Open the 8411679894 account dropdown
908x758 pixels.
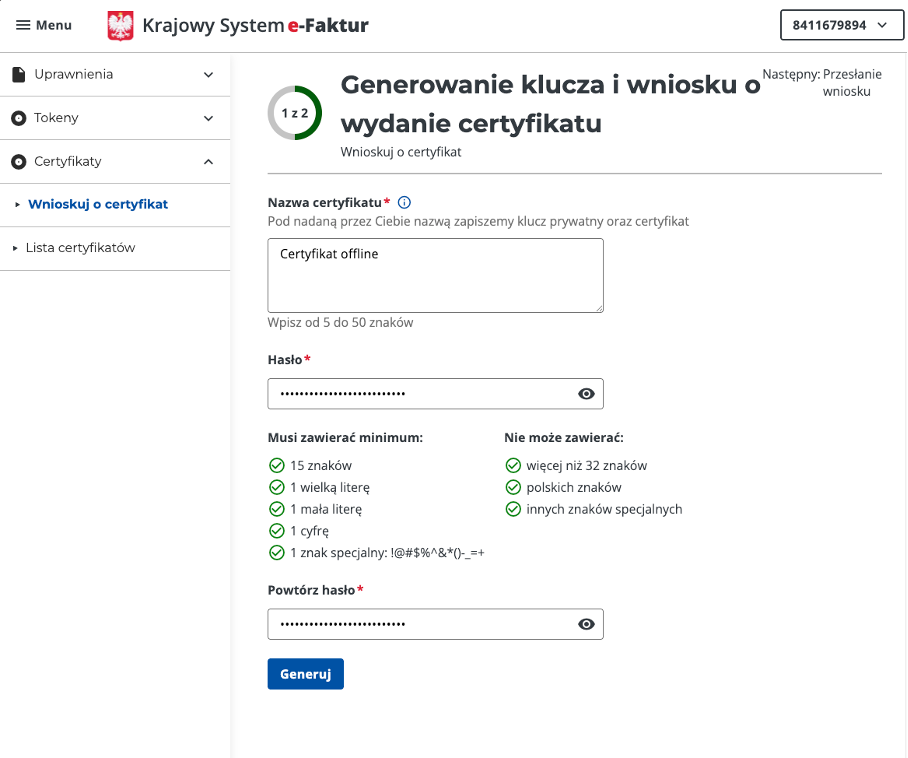840,25
